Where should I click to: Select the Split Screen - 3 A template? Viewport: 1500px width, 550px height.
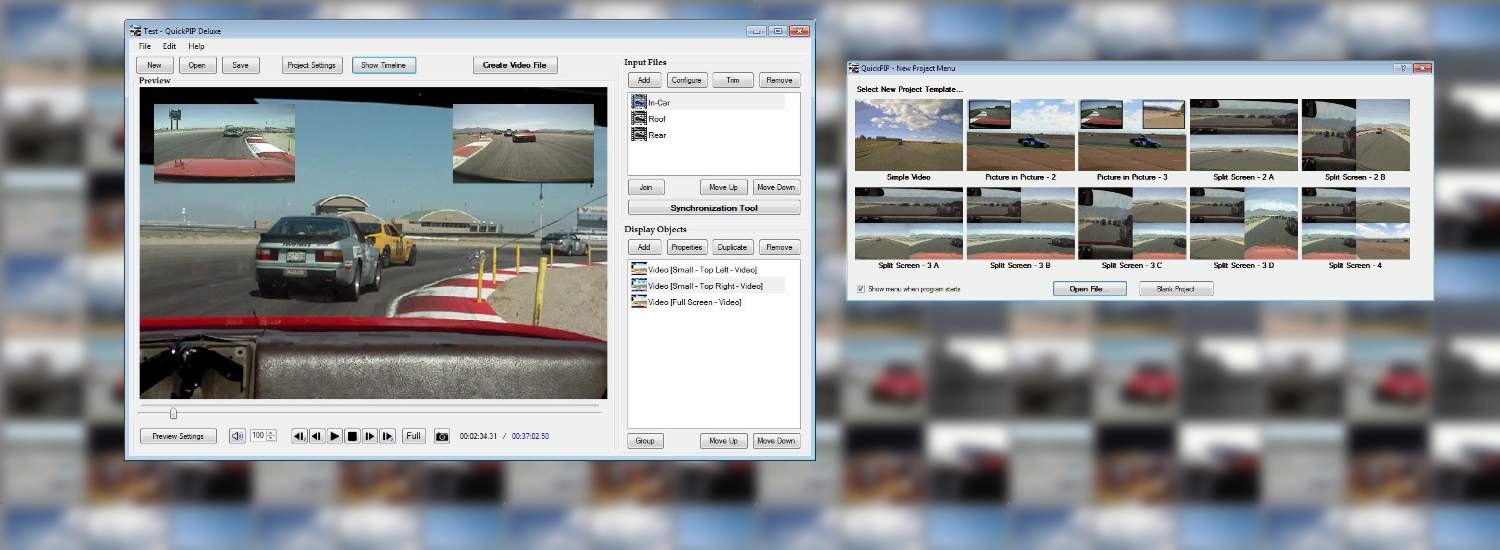click(909, 224)
